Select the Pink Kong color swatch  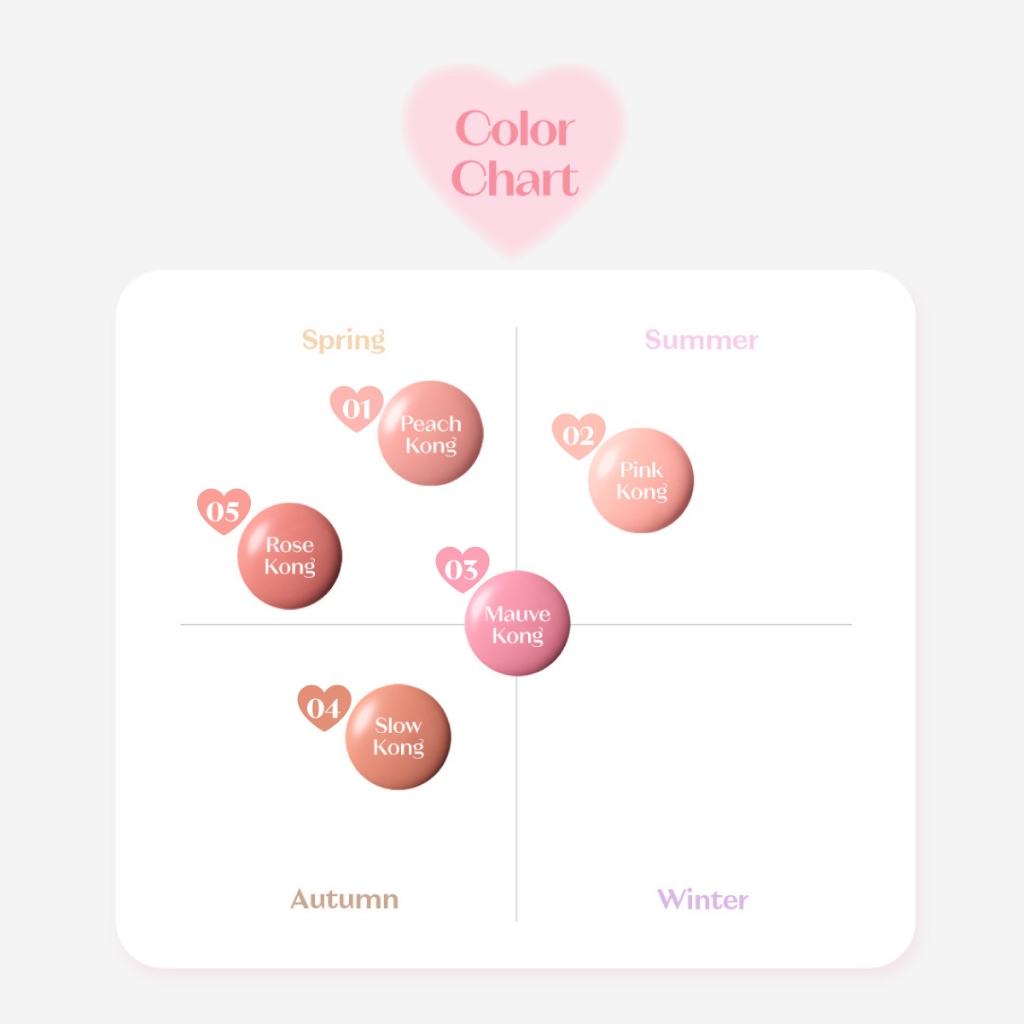tap(641, 481)
